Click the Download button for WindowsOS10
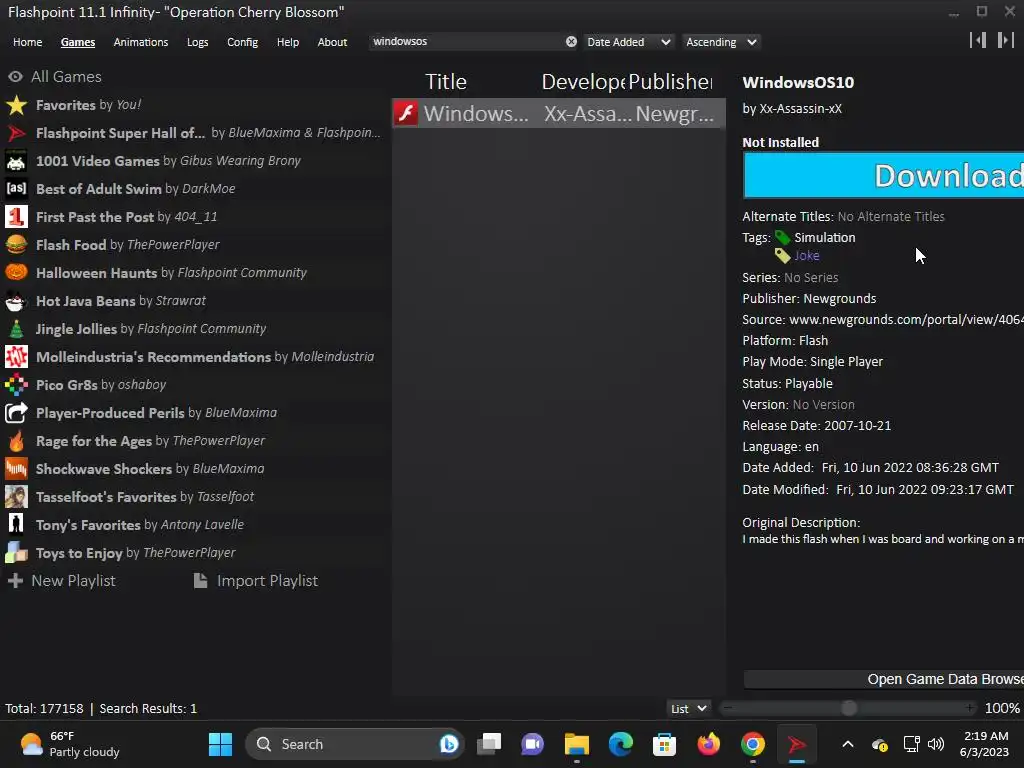The image size is (1024, 768). [884, 176]
